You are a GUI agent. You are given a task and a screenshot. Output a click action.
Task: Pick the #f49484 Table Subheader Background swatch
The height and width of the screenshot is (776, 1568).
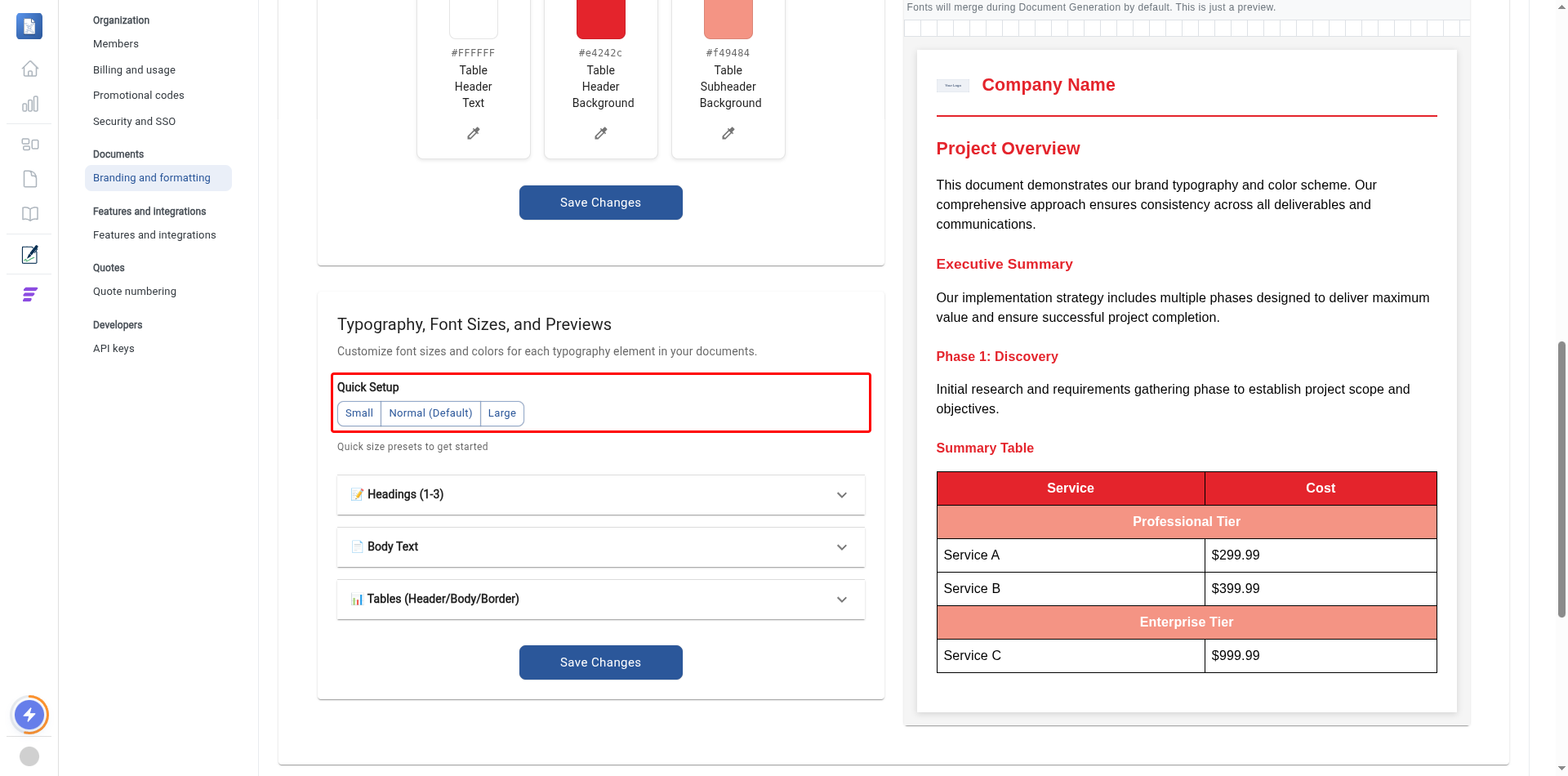pos(728,18)
